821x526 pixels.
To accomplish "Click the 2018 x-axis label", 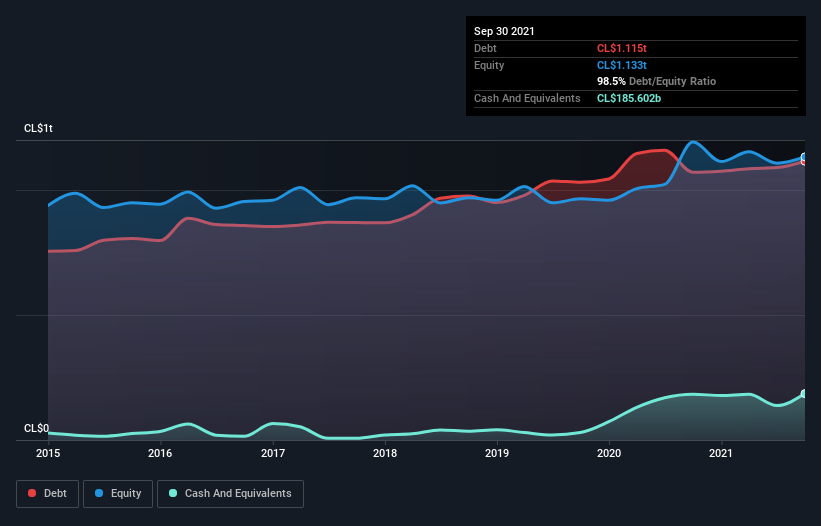I will (385, 453).
